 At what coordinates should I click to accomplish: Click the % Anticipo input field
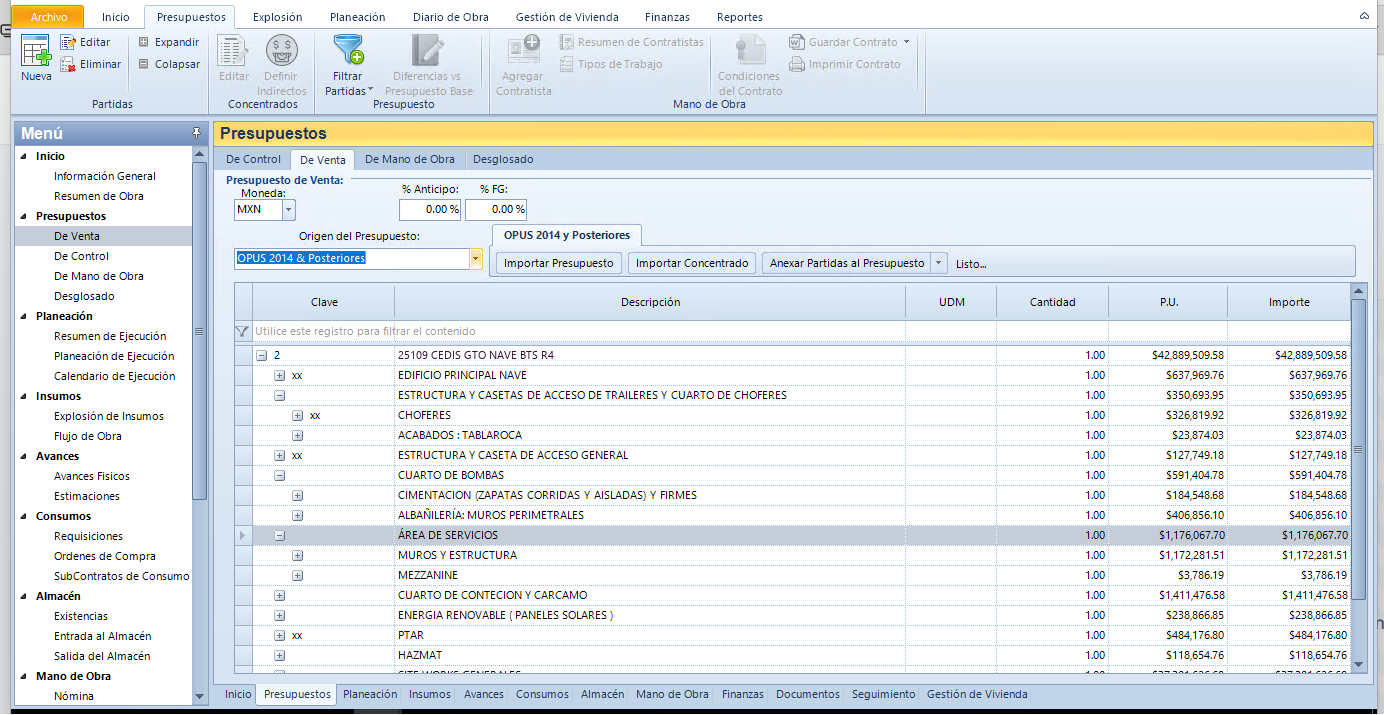coord(430,210)
